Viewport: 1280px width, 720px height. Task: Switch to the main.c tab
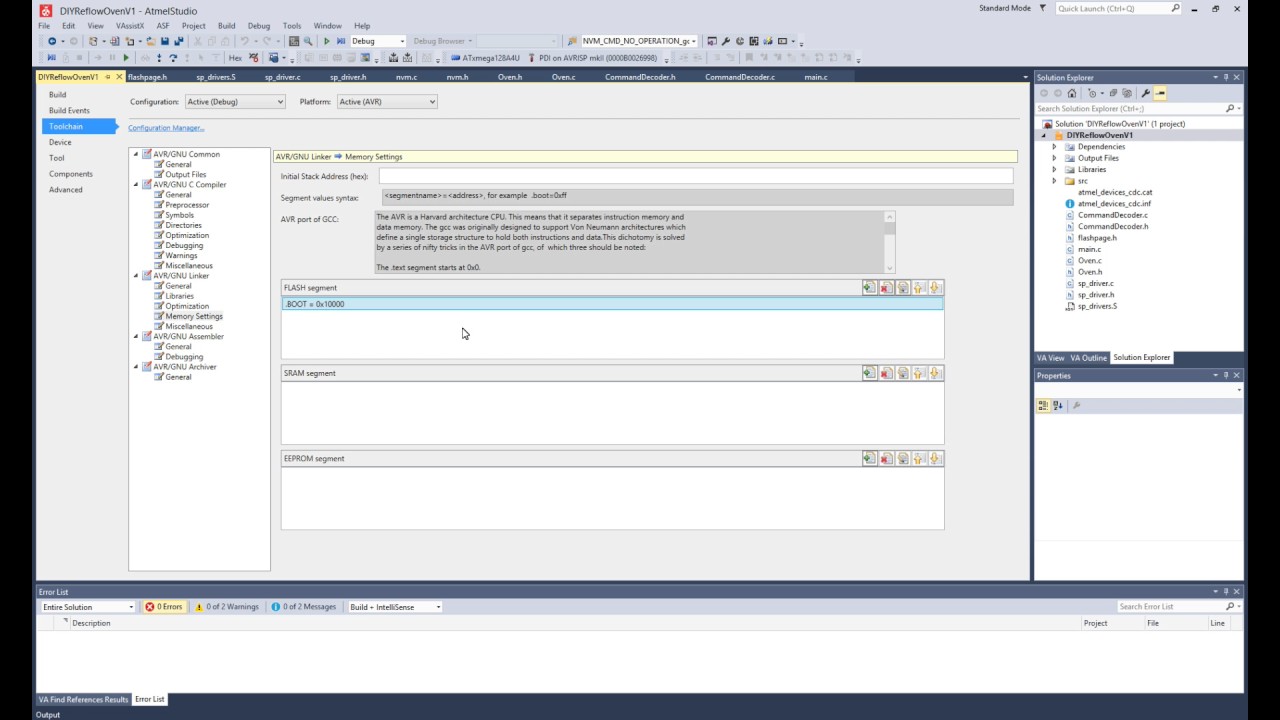816,77
